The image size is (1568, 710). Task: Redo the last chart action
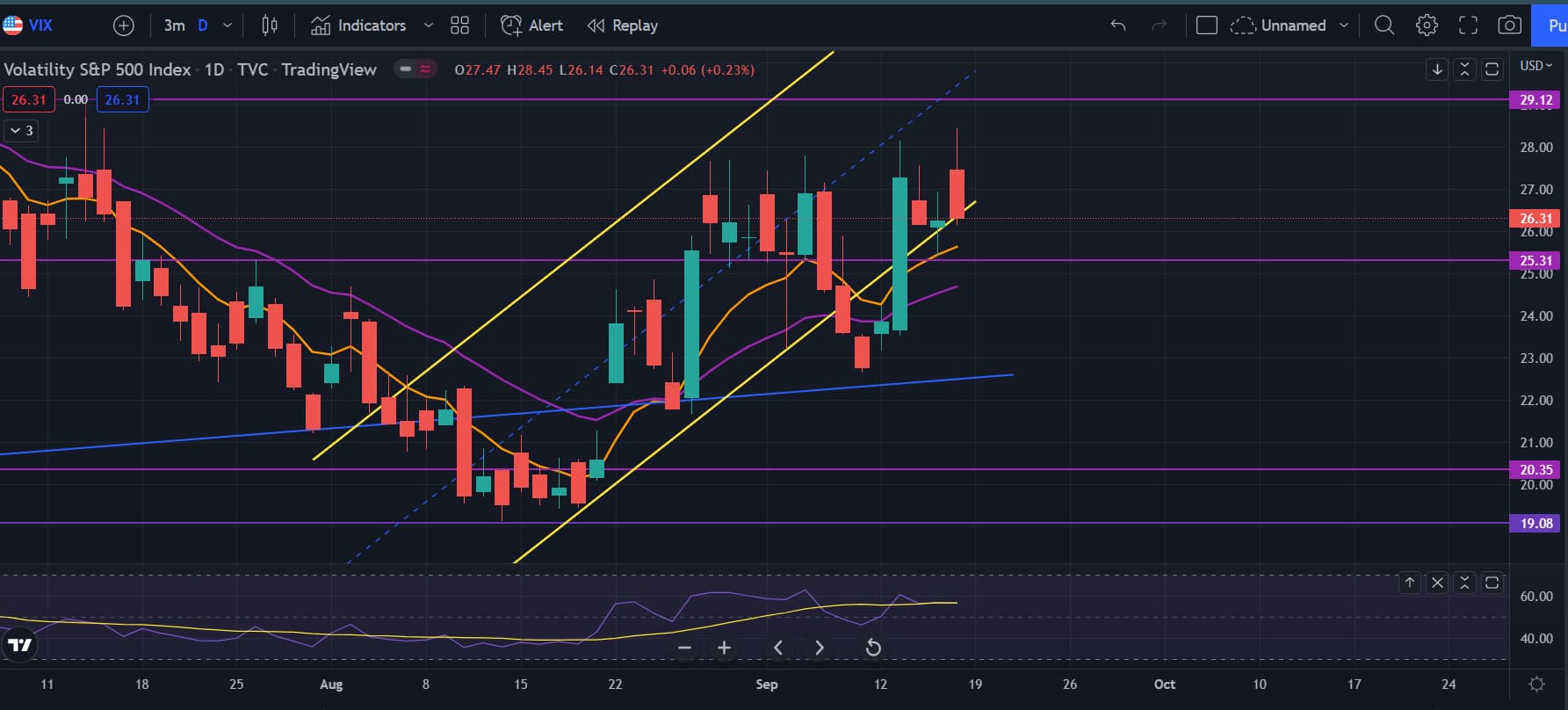click(1160, 25)
